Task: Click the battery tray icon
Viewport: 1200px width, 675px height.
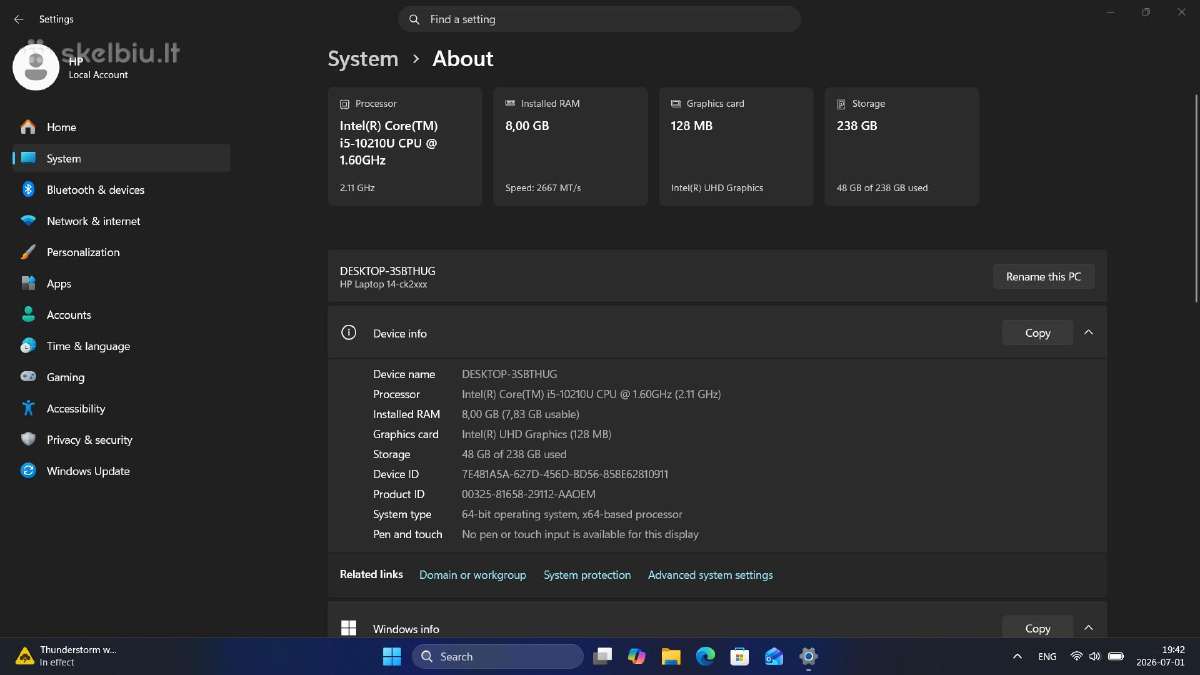Action: coord(1116,657)
